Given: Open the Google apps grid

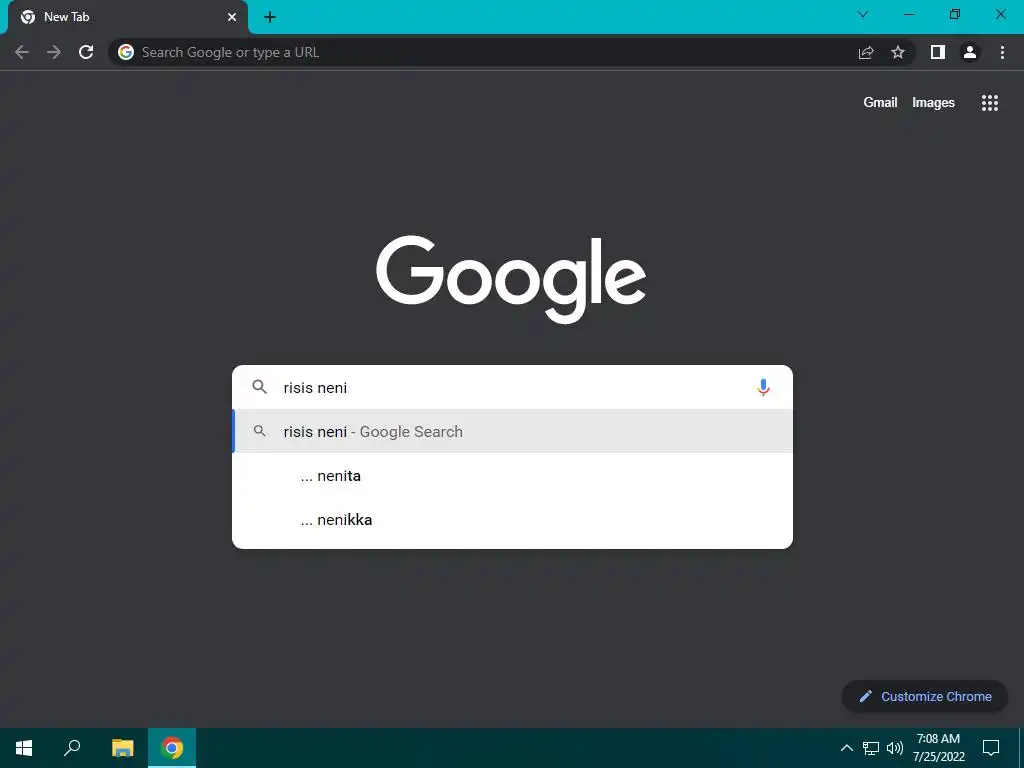Looking at the screenshot, I should (989, 103).
